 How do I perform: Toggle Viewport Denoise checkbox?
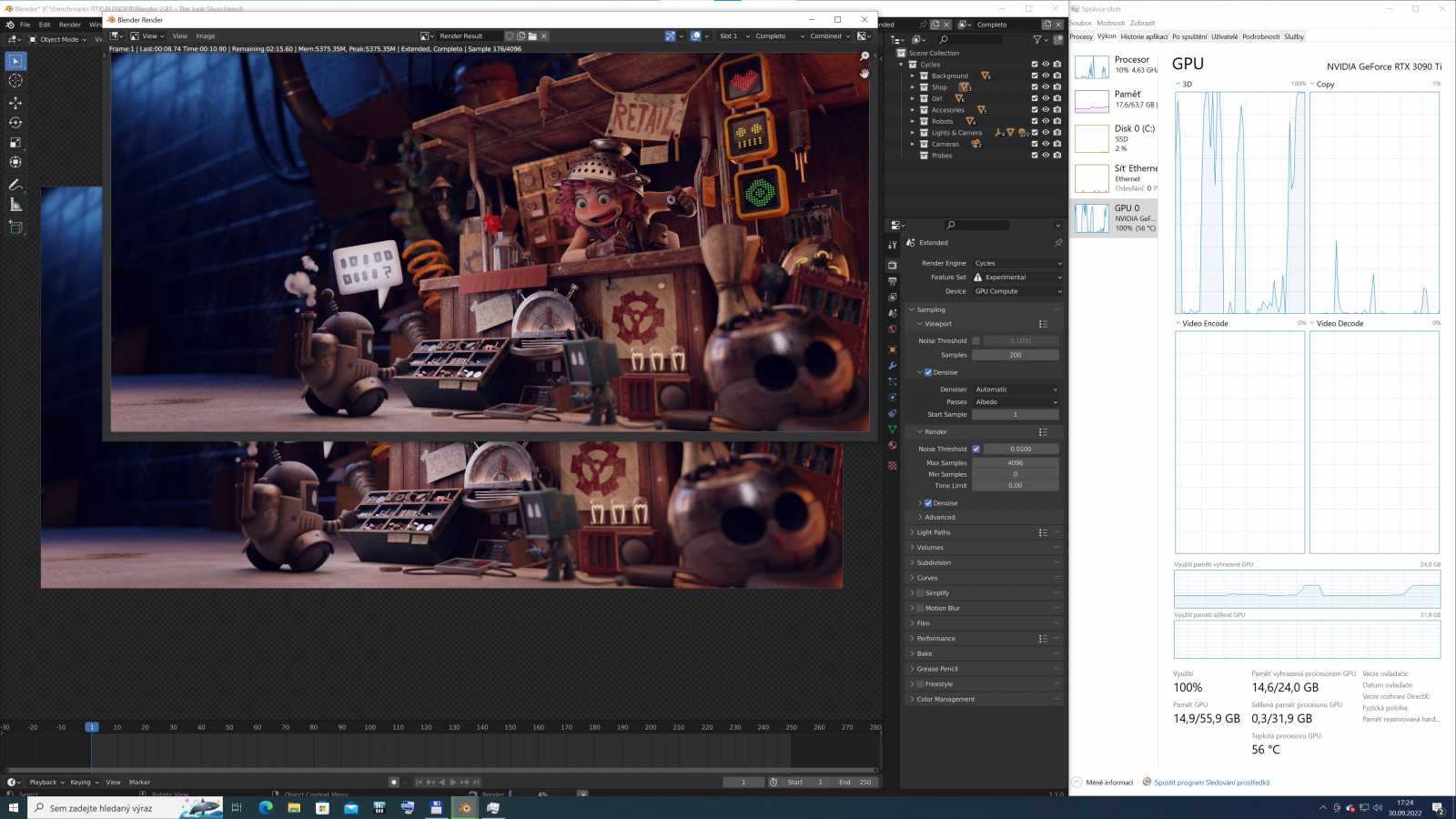pyautogui.click(x=928, y=372)
